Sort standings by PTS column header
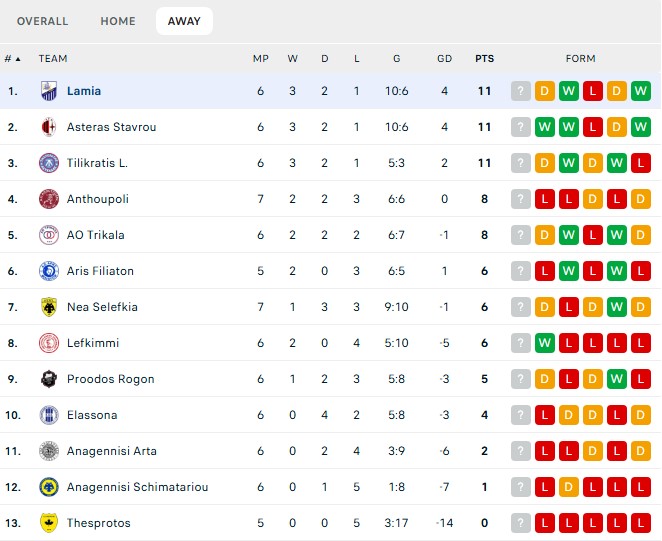Image resolution: width=662 pixels, height=541 pixels. 484,59
